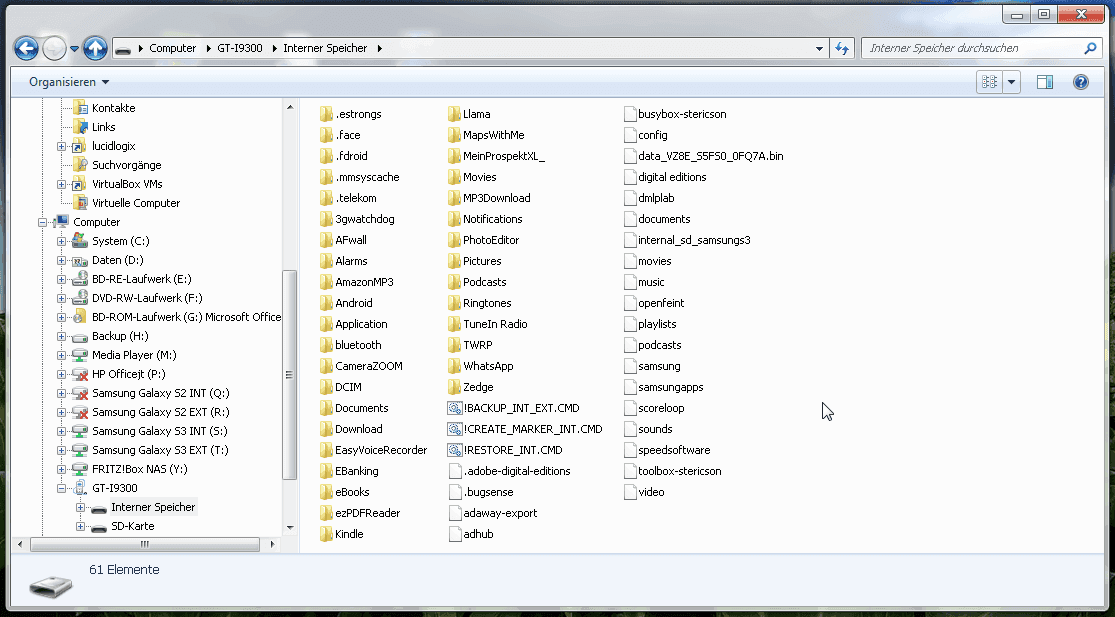Click the navigation pane horizontal scrollbar thumb
Image resolution: width=1115 pixels, height=617 pixels.
(x=145, y=544)
